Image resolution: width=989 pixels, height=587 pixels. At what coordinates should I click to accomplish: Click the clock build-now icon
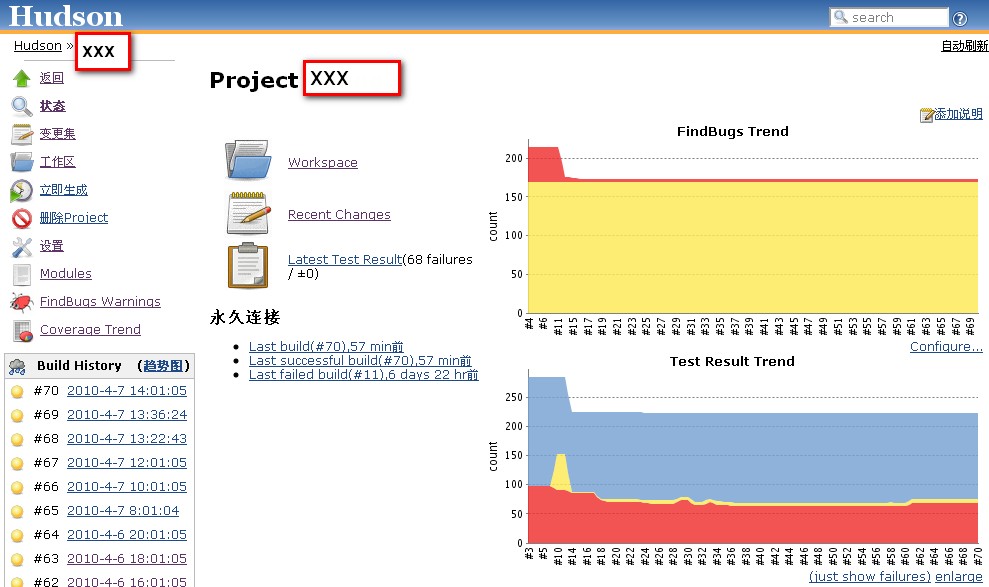[21, 190]
